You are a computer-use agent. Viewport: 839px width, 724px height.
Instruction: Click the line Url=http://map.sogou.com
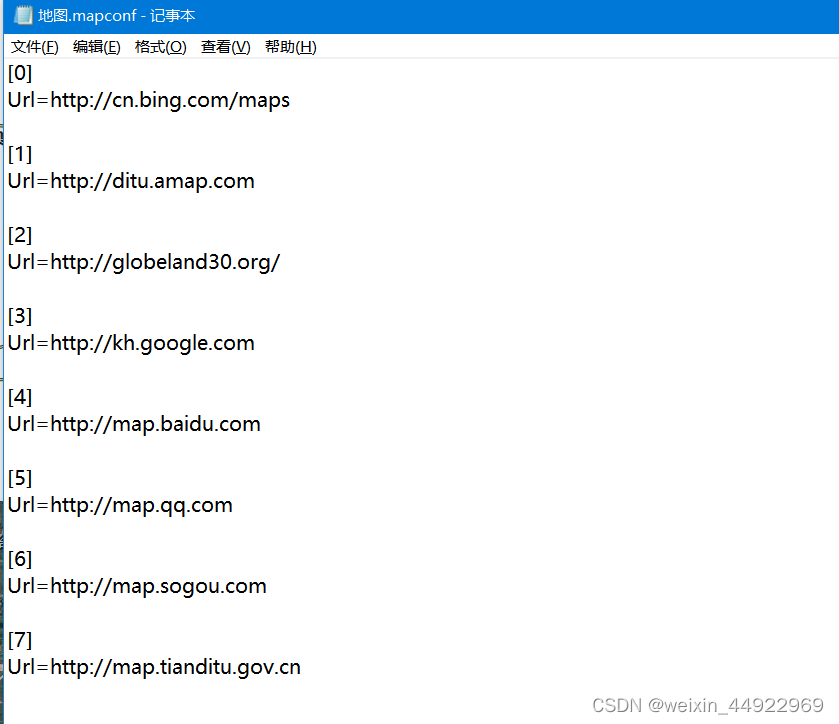tap(137, 586)
